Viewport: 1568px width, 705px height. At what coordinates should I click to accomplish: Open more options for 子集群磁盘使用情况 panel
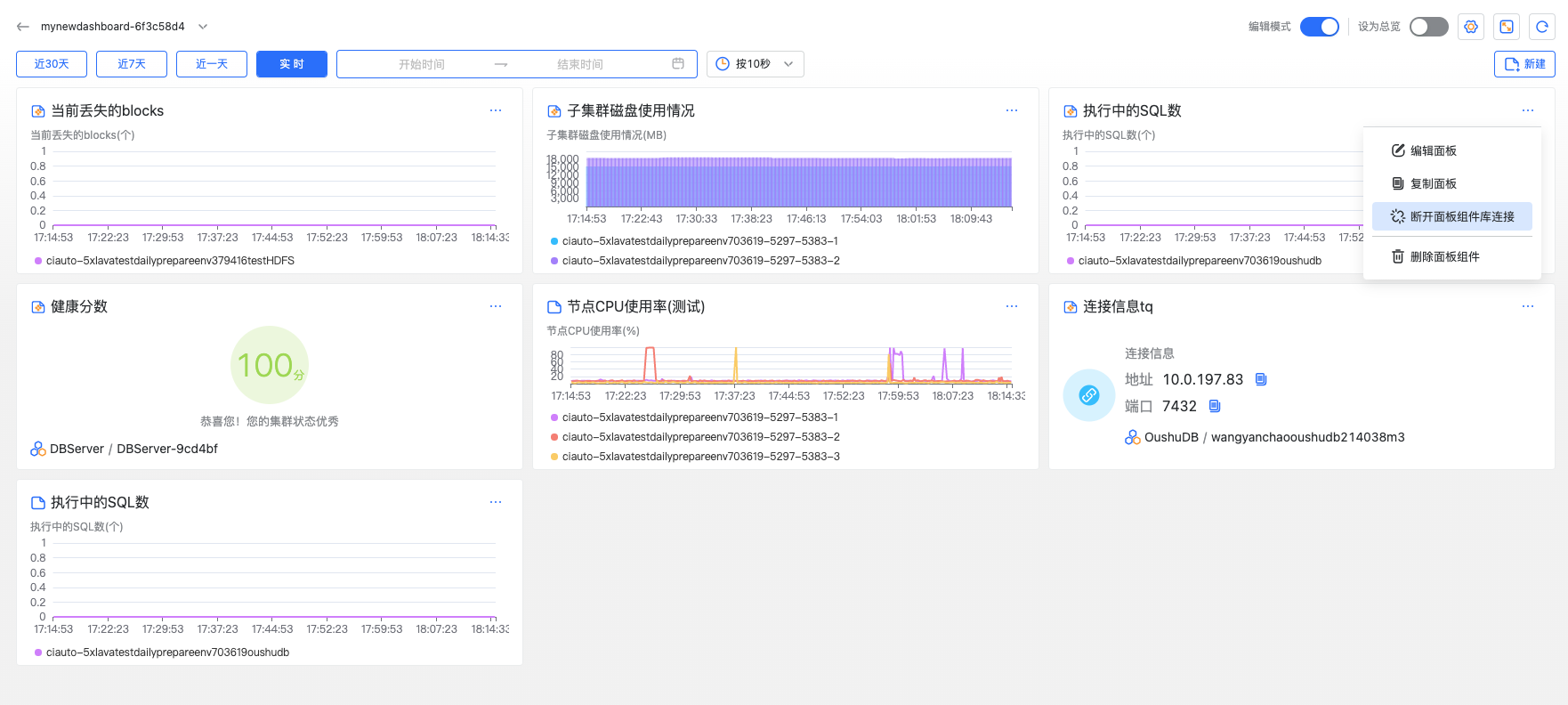tap(1012, 110)
